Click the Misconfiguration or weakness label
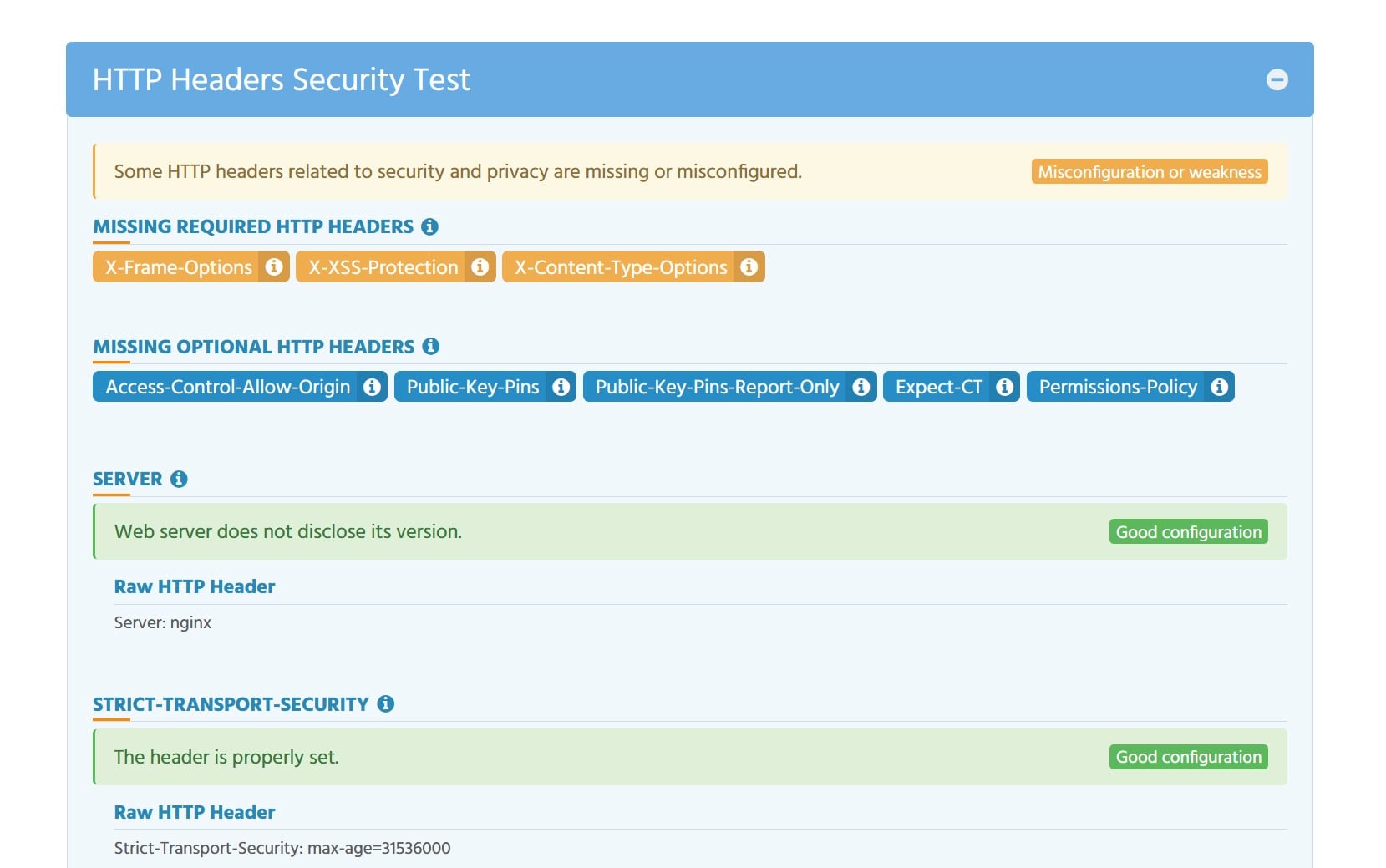1386x868 pixels. [x=1150, y=172]
